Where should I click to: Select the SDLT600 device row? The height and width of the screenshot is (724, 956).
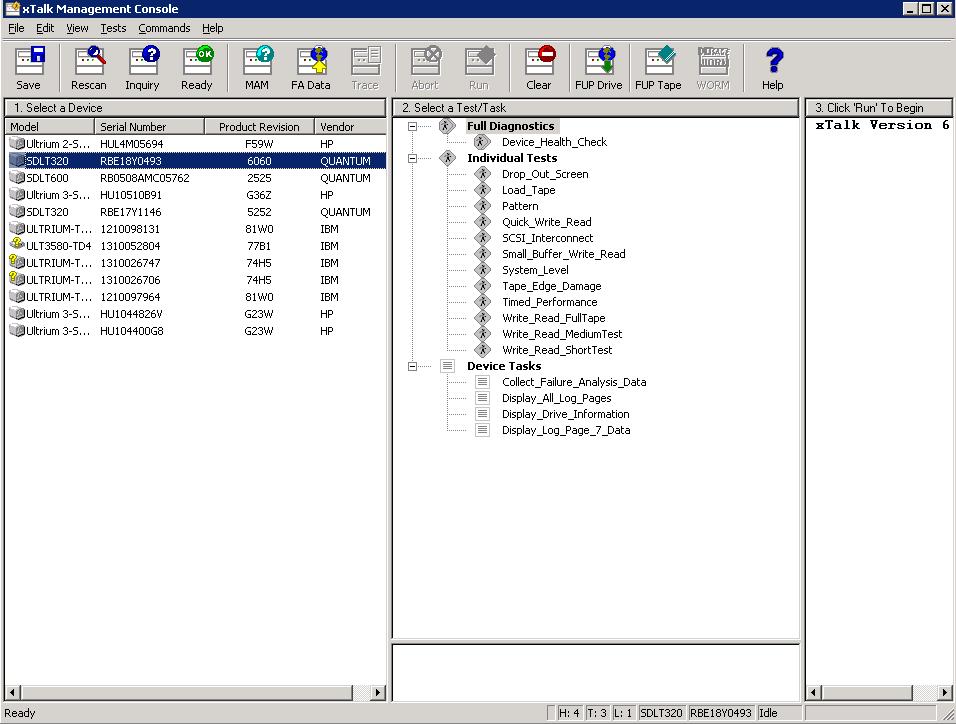click(x=47, y=178)
